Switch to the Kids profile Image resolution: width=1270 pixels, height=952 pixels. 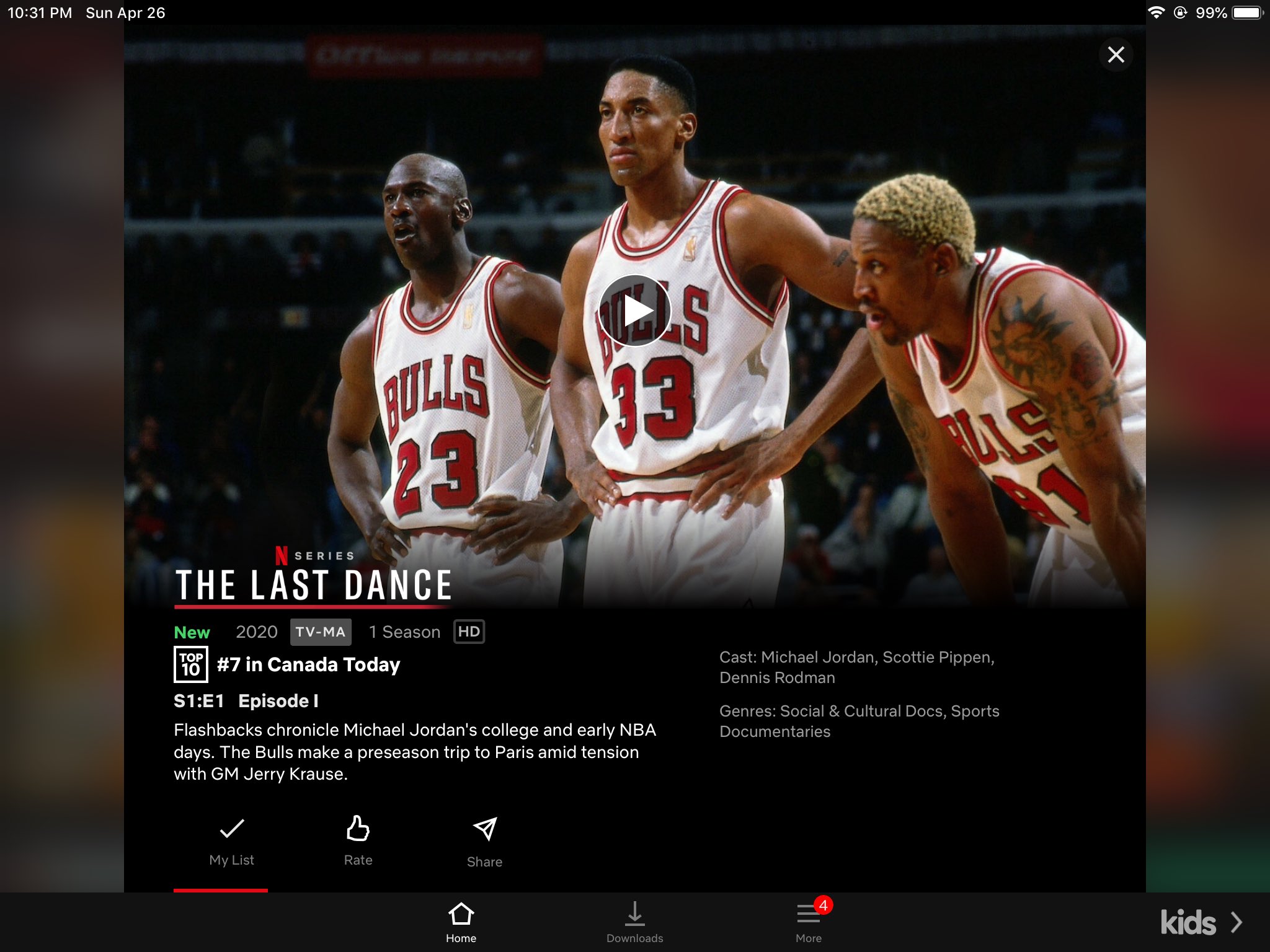coord(1188,923)
